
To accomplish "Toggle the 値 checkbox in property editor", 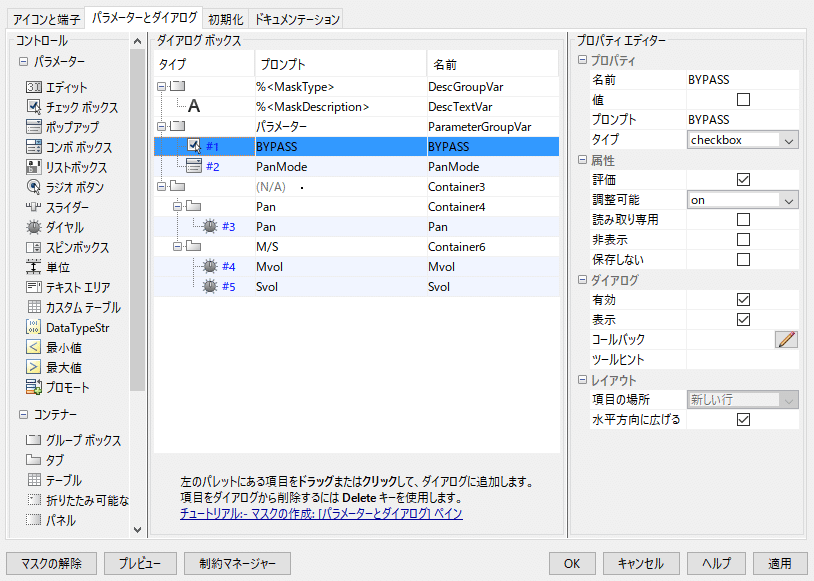I will click(743, 100).
